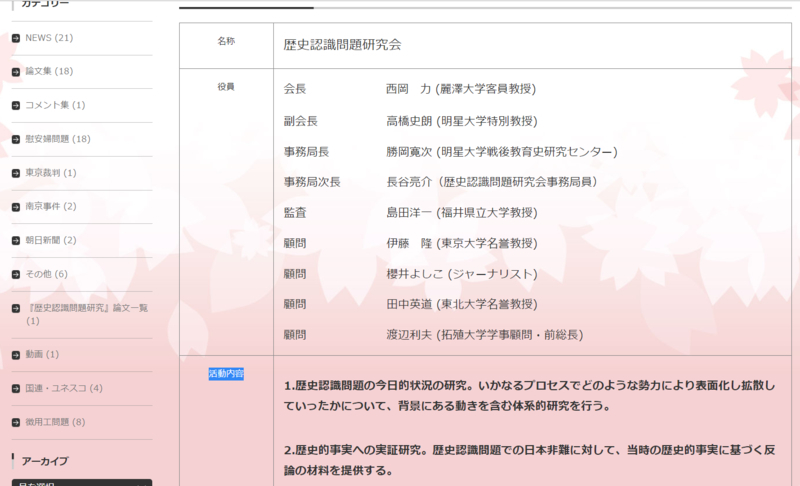This screenshot has height=486, width=800.
Task: Open the 徴用工問題 (8) category link
Action: coord(55,422)
